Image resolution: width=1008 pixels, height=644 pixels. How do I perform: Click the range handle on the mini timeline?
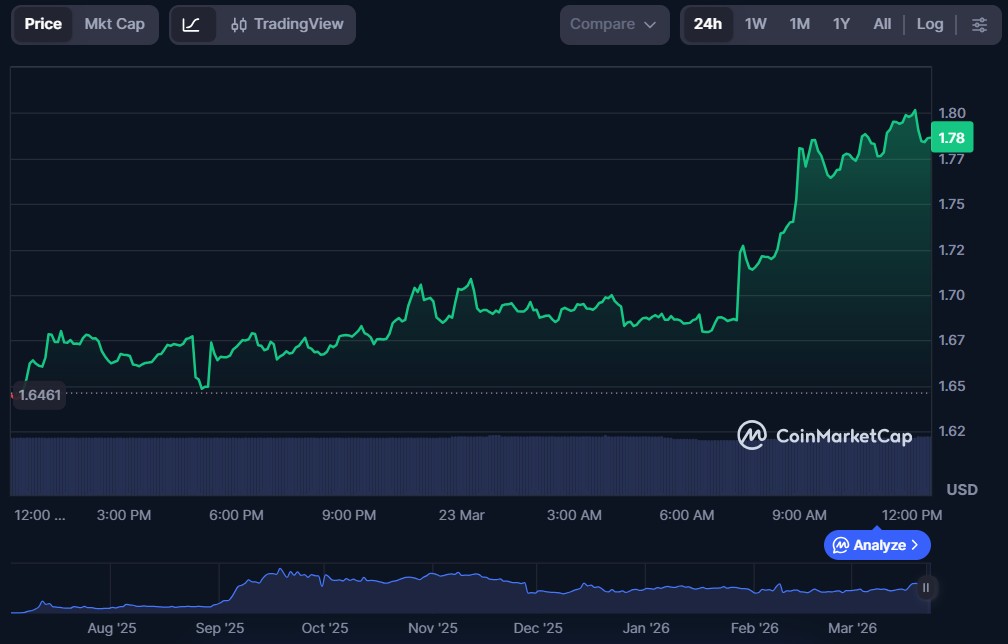point(926,588)
